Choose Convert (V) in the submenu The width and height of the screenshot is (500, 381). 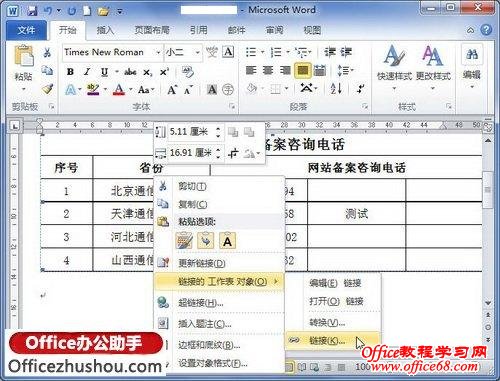point(333,322)
